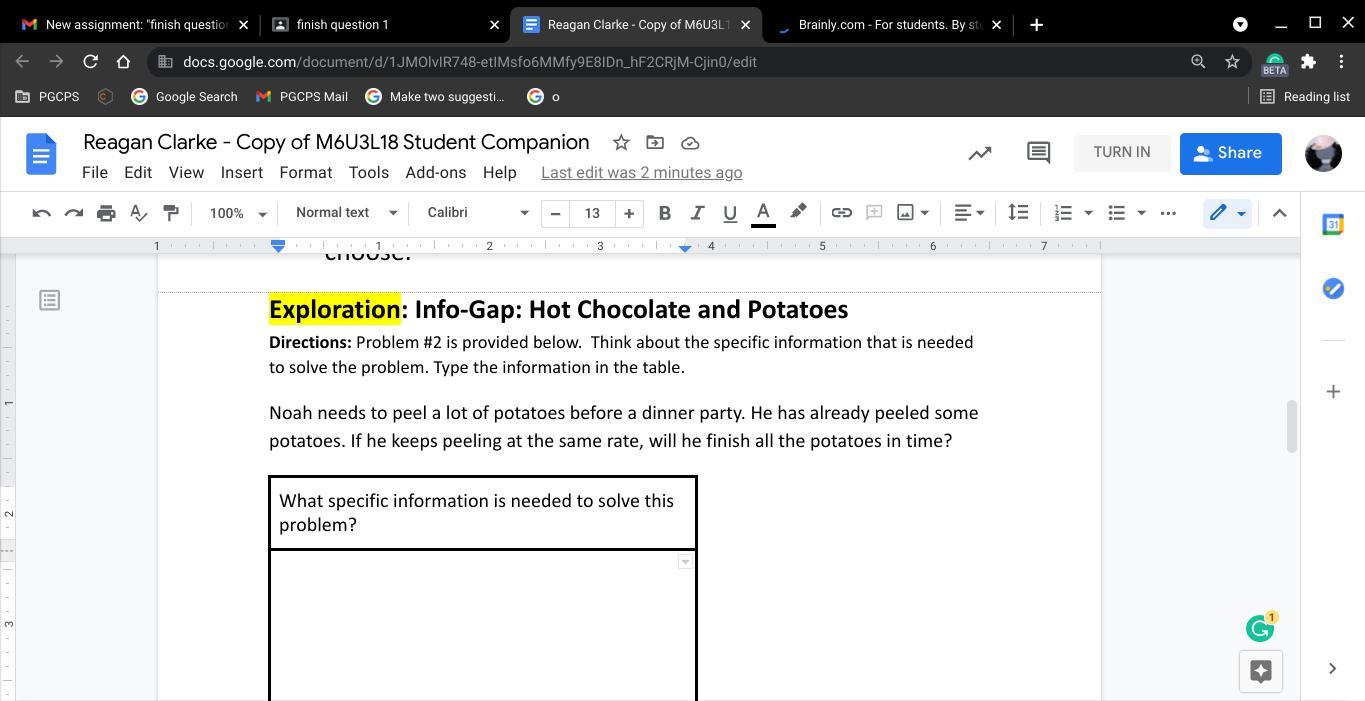Open the Google Calendar side panel
Screen dimensions: 1365x701
coord(1332,225)
